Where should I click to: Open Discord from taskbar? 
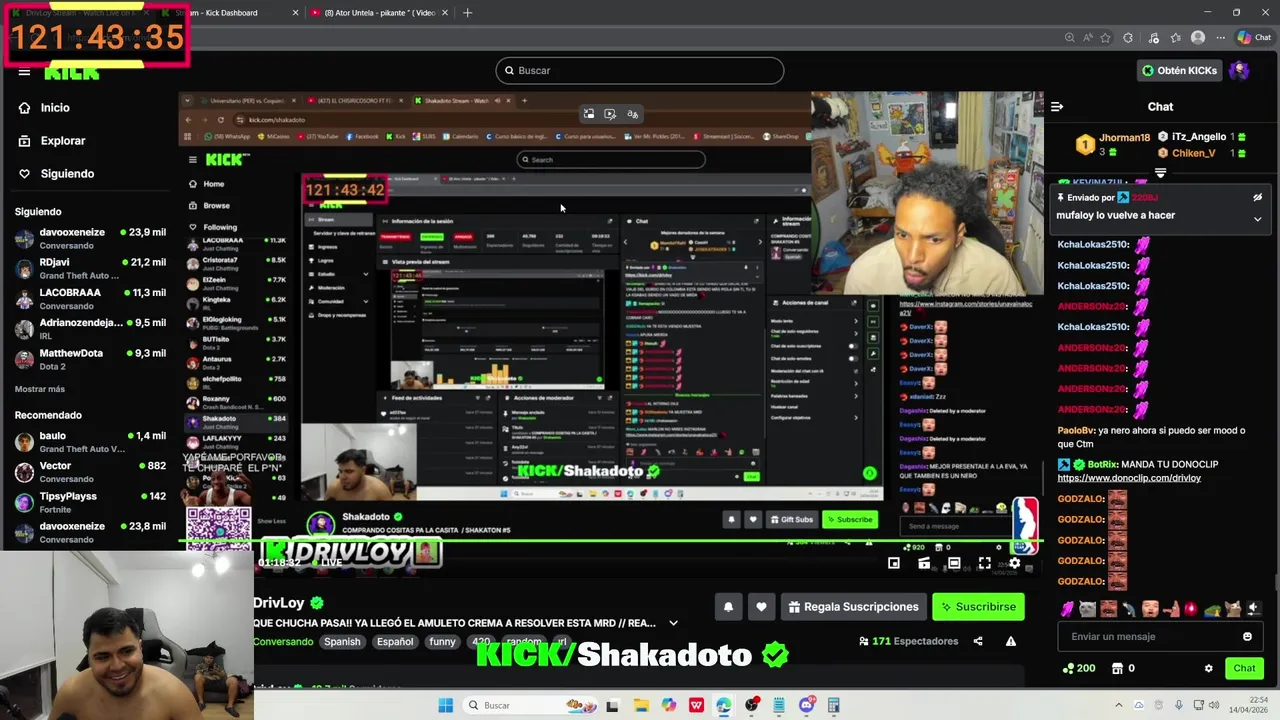pos(806,706)
